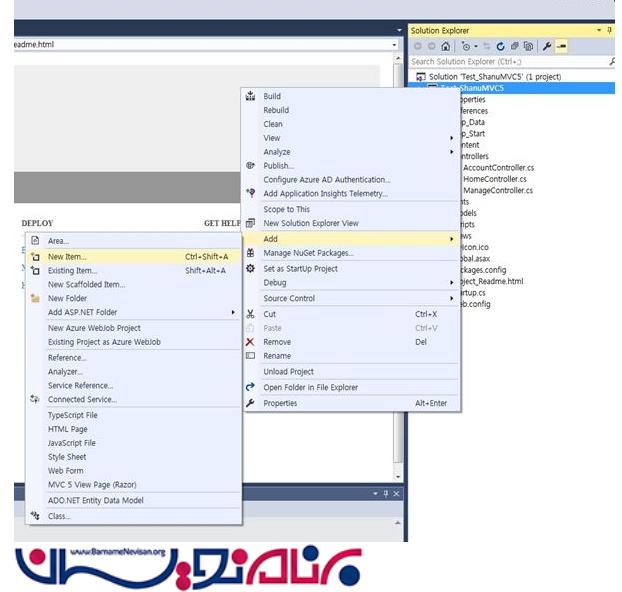Image resolution: width=622 pixels, height=592 pixels.
Task: Click New Item icon in submenu
Action: click(x=35, y=257)
